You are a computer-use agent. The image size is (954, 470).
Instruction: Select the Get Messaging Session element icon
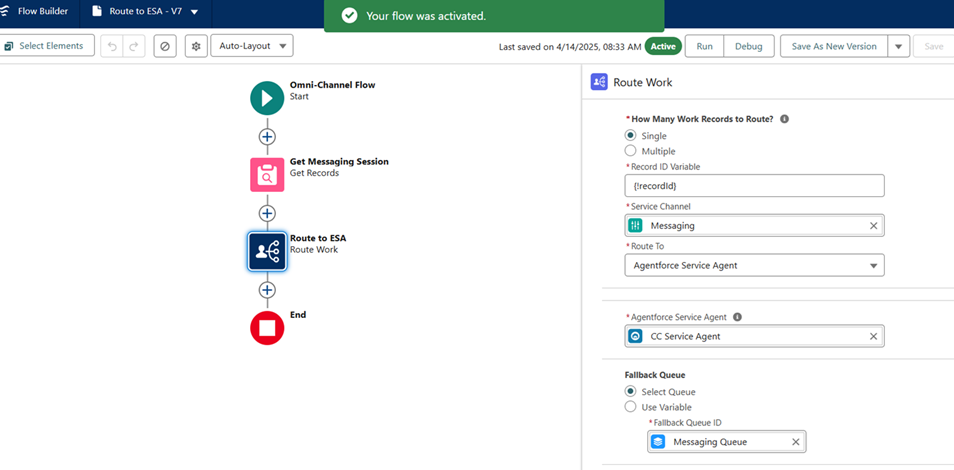267,175
